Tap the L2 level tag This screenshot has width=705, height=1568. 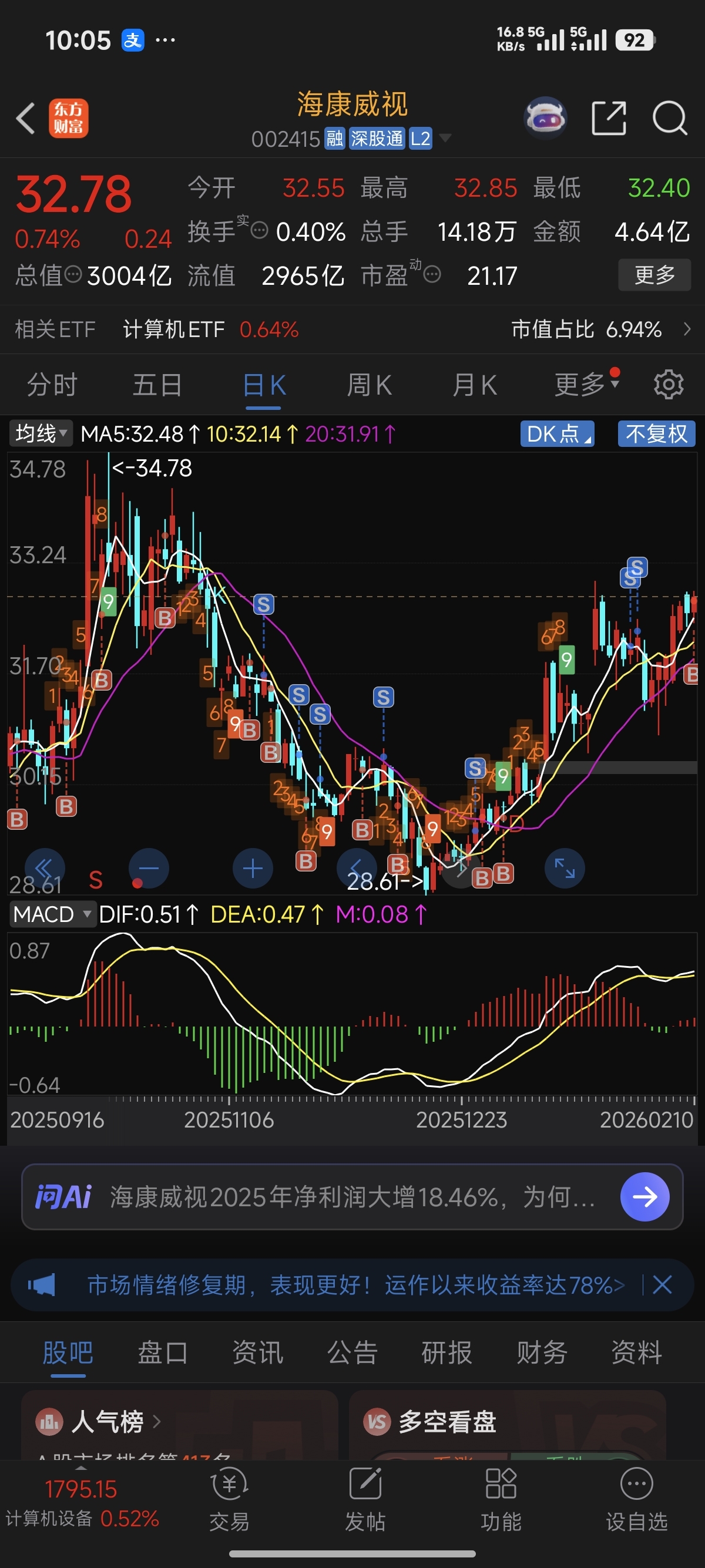(x=421, y=139)
